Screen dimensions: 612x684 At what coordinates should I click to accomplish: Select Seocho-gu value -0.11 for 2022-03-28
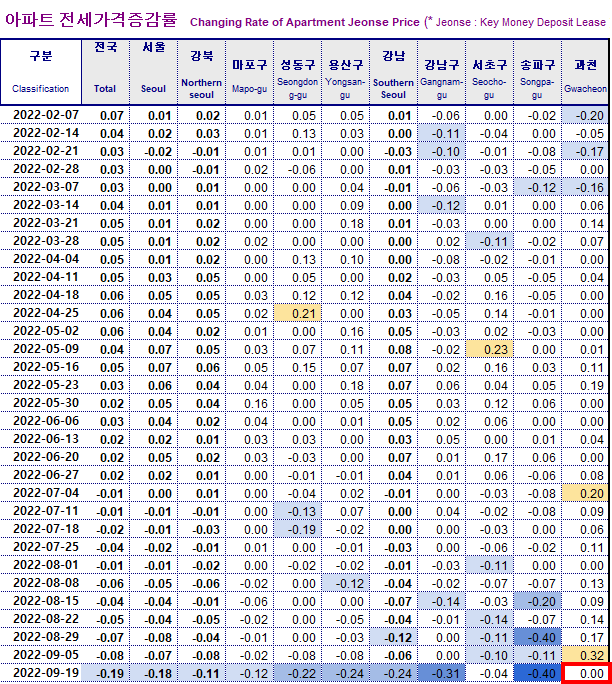(489, 241)
